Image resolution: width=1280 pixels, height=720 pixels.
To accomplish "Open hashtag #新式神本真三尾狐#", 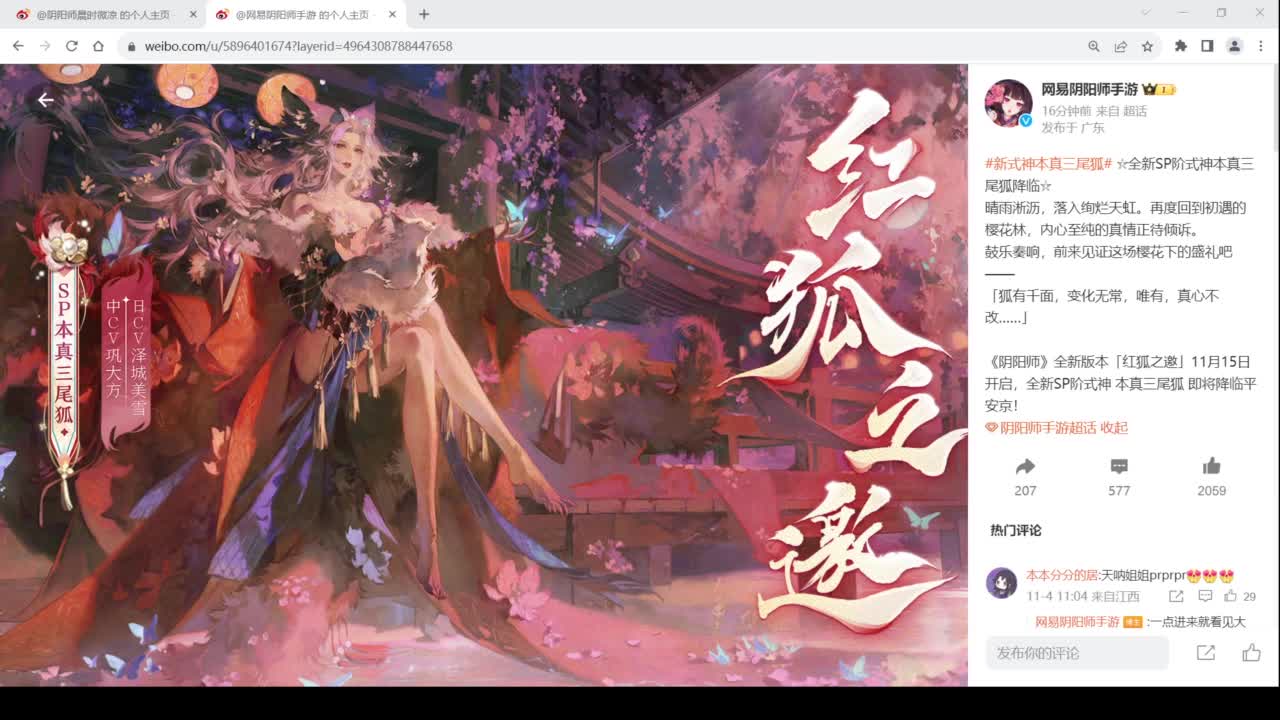I will coord(1048,164).
